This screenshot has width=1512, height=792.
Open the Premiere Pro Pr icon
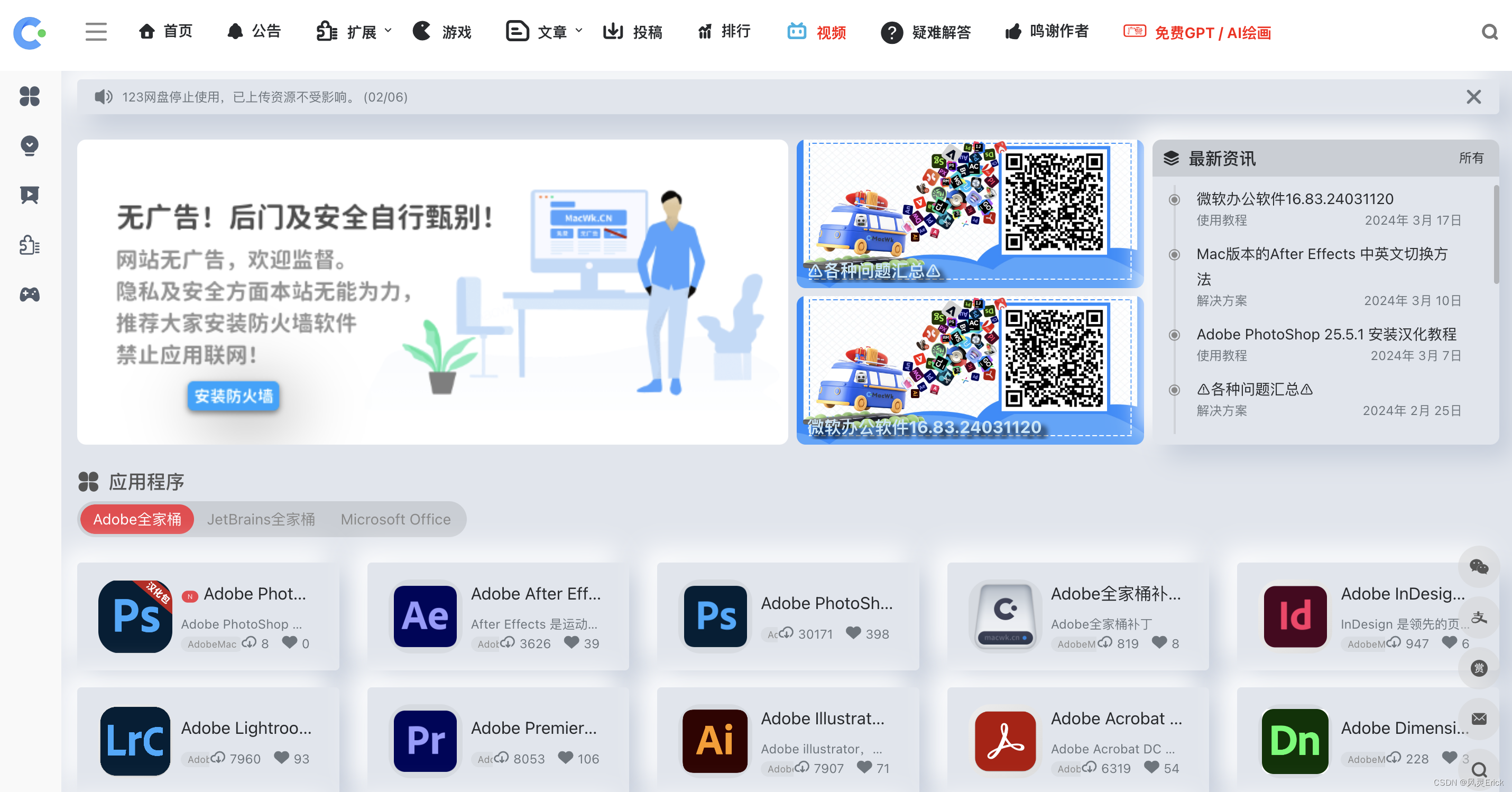(425, 741)
